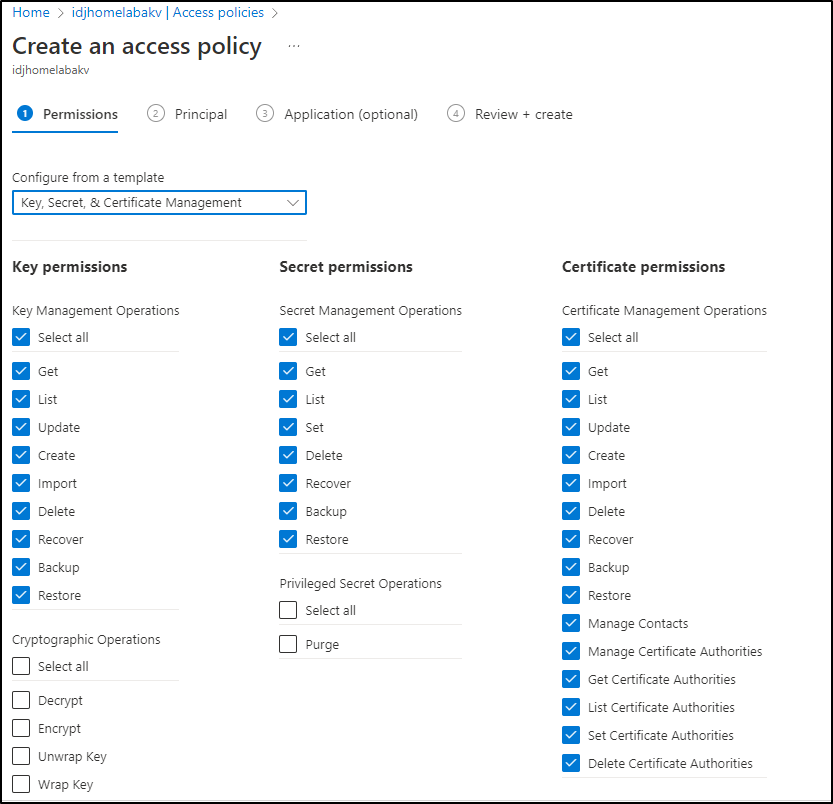Image resolution: width=833 pixels, height=804 pixels.
Task: Open idjhomelabakv | Access policies breadcrumb
Action: pyautogui.click(x=168, y=12)
